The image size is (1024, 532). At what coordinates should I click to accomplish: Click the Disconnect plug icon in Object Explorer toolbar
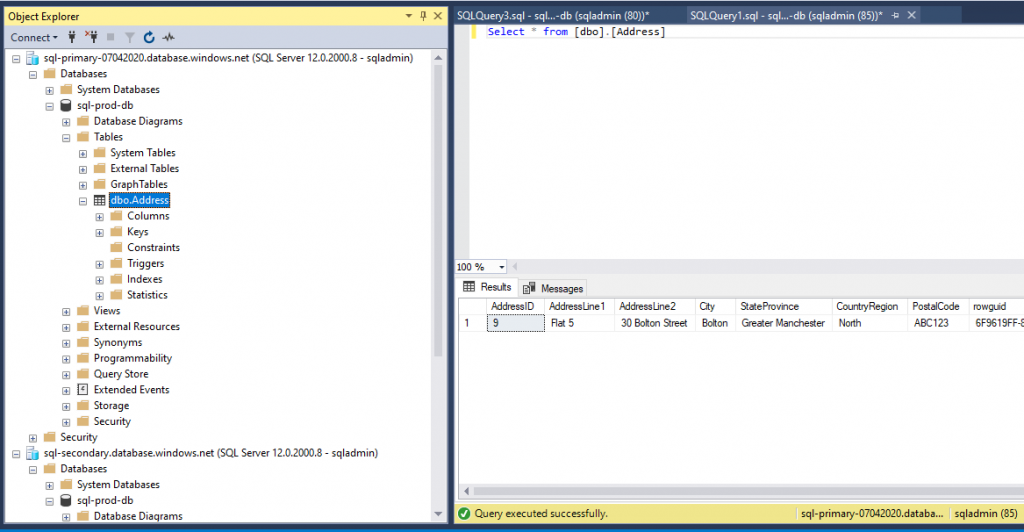91,37
